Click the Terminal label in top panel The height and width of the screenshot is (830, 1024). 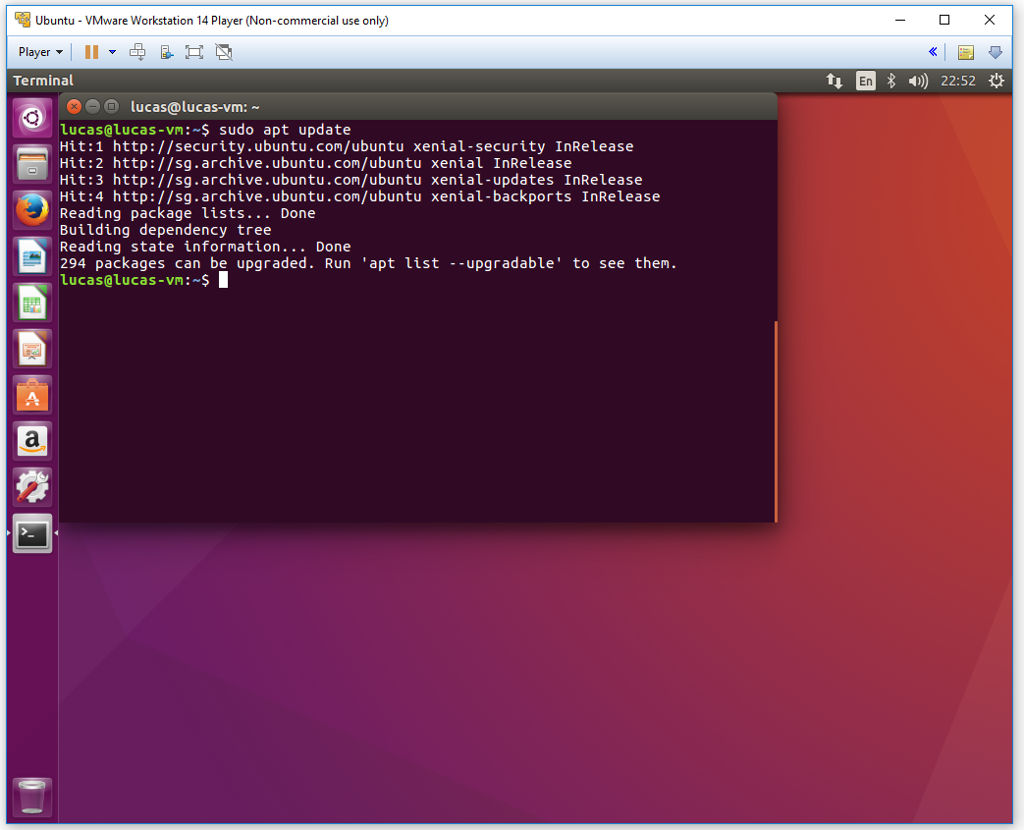pyautogui.click(x=43, y=81)
